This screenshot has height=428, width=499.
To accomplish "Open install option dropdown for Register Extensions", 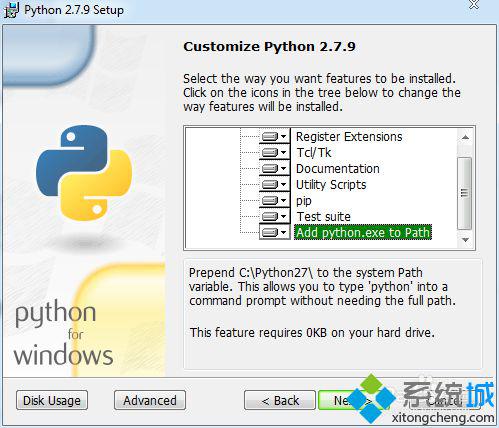I will tap(274, 136).
